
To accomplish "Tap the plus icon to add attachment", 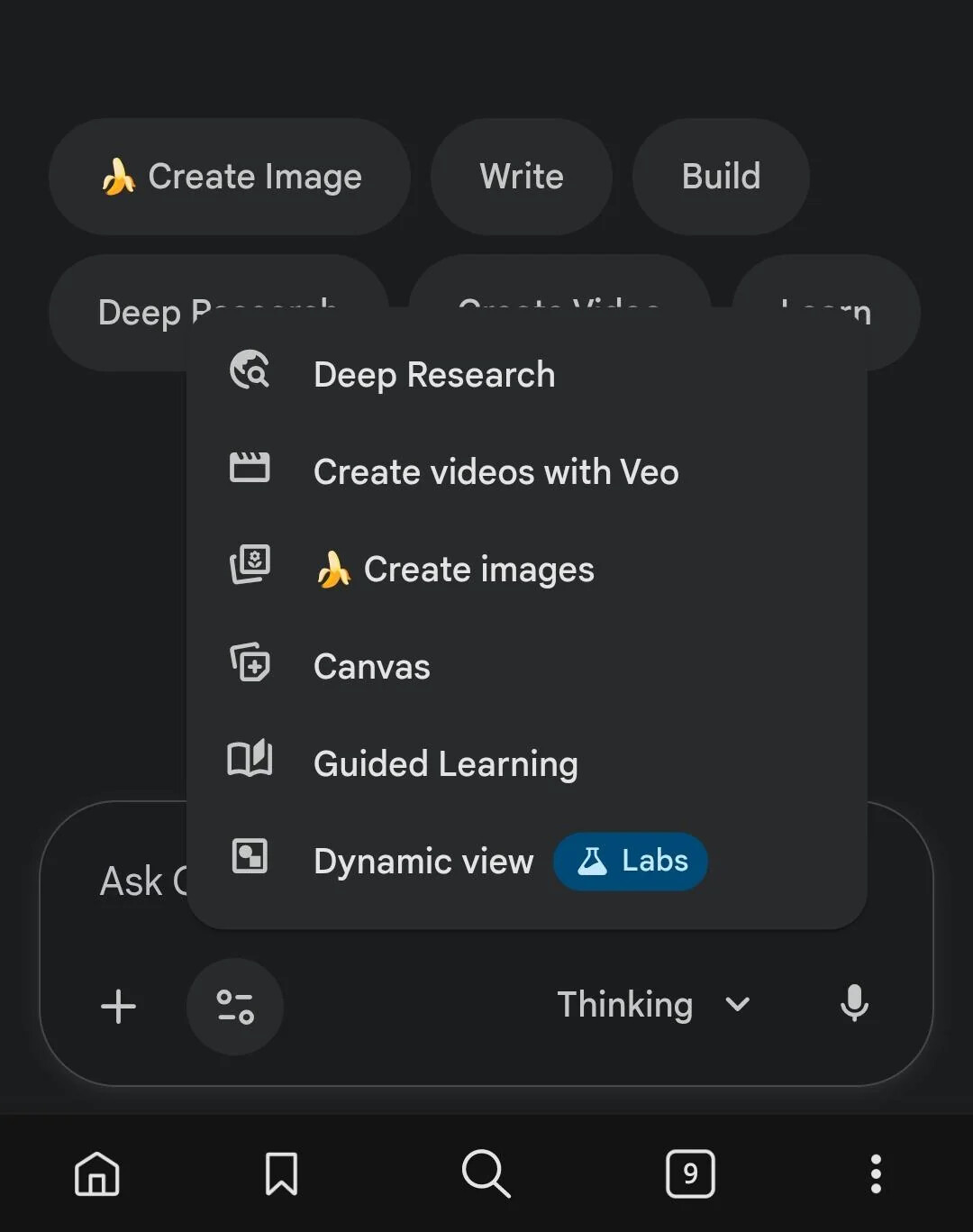I will (118, 1006).
